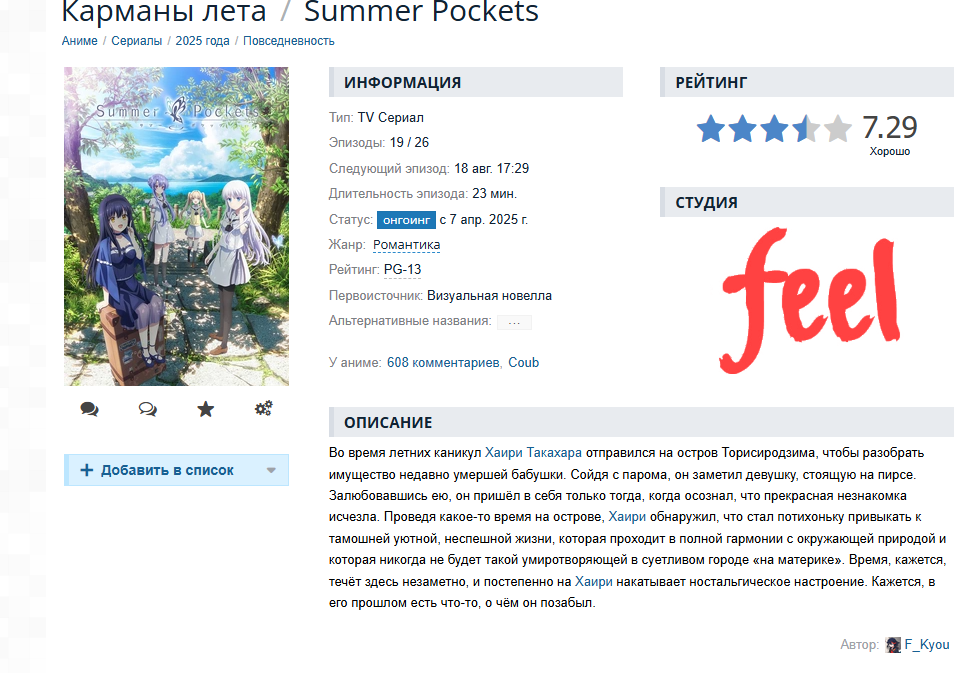Click the Романтика genre link

(x=406, y=245)
